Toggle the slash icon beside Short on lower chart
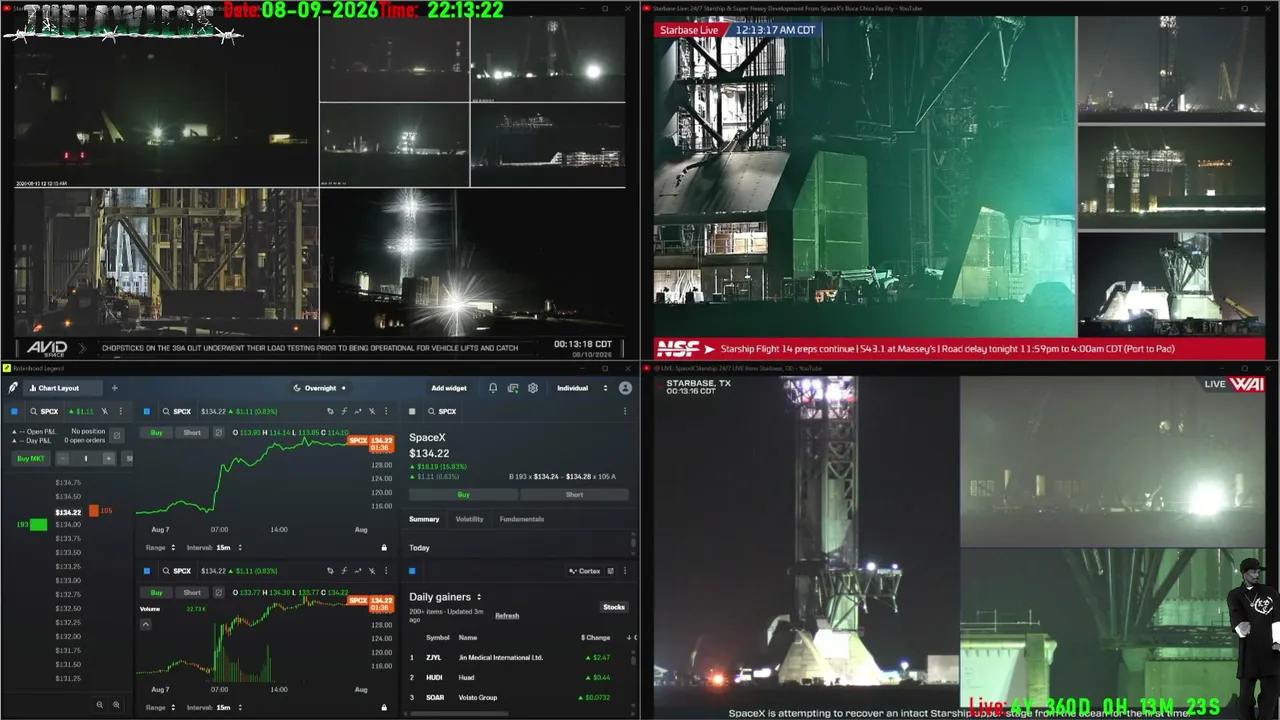Viewport: 1280px width, 720px height. pyautogui.click(x=218, y=593)
